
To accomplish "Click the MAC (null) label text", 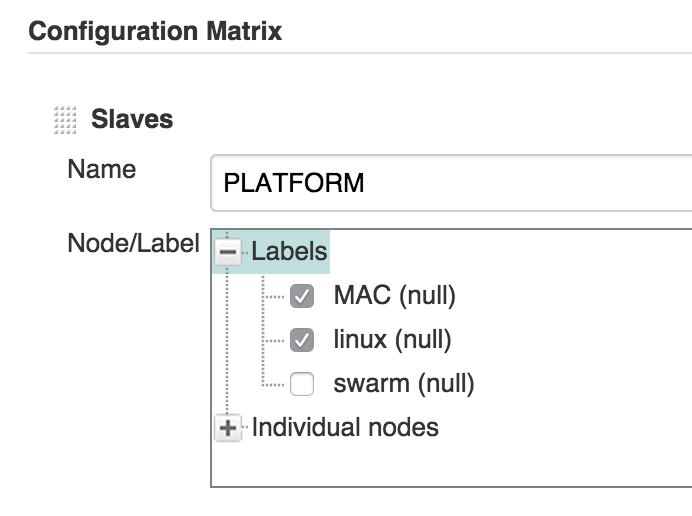I will tap(394, 296).
